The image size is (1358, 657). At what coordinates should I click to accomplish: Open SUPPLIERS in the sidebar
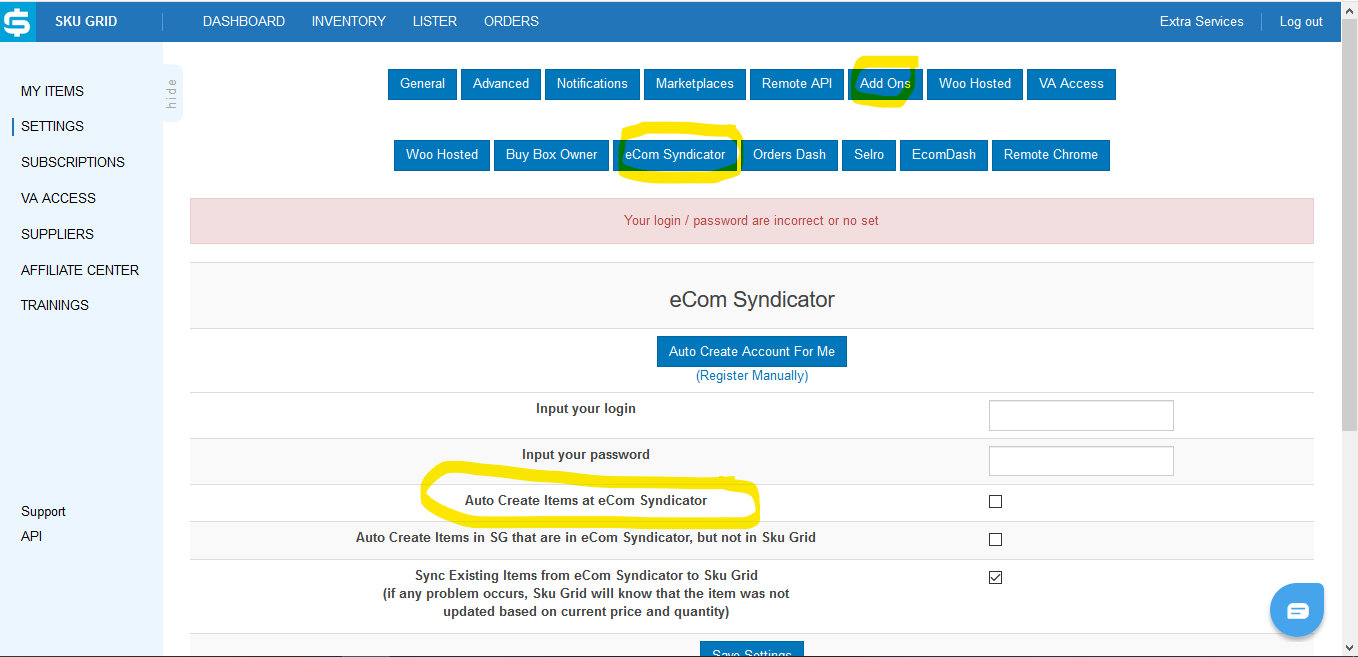pos(57,234)
